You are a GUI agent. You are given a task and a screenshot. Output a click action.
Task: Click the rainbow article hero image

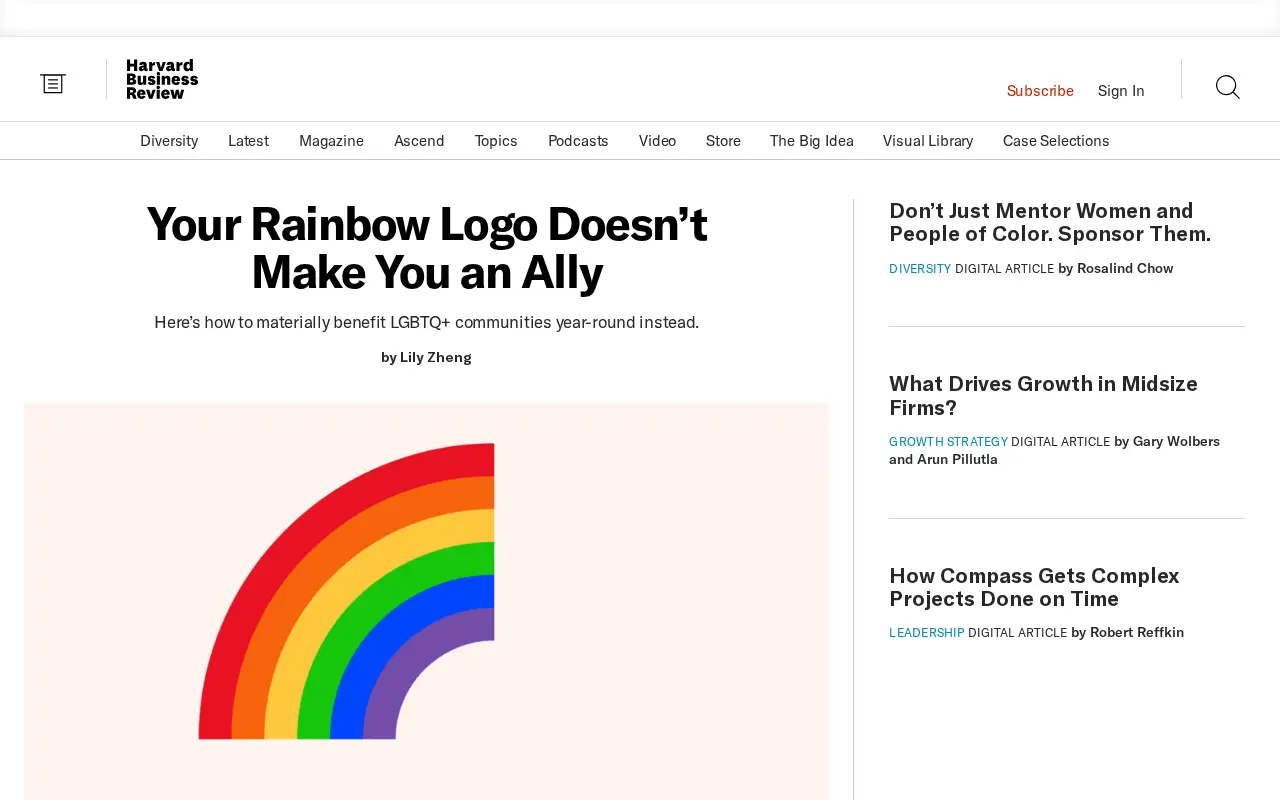click(x=427, y=601)
